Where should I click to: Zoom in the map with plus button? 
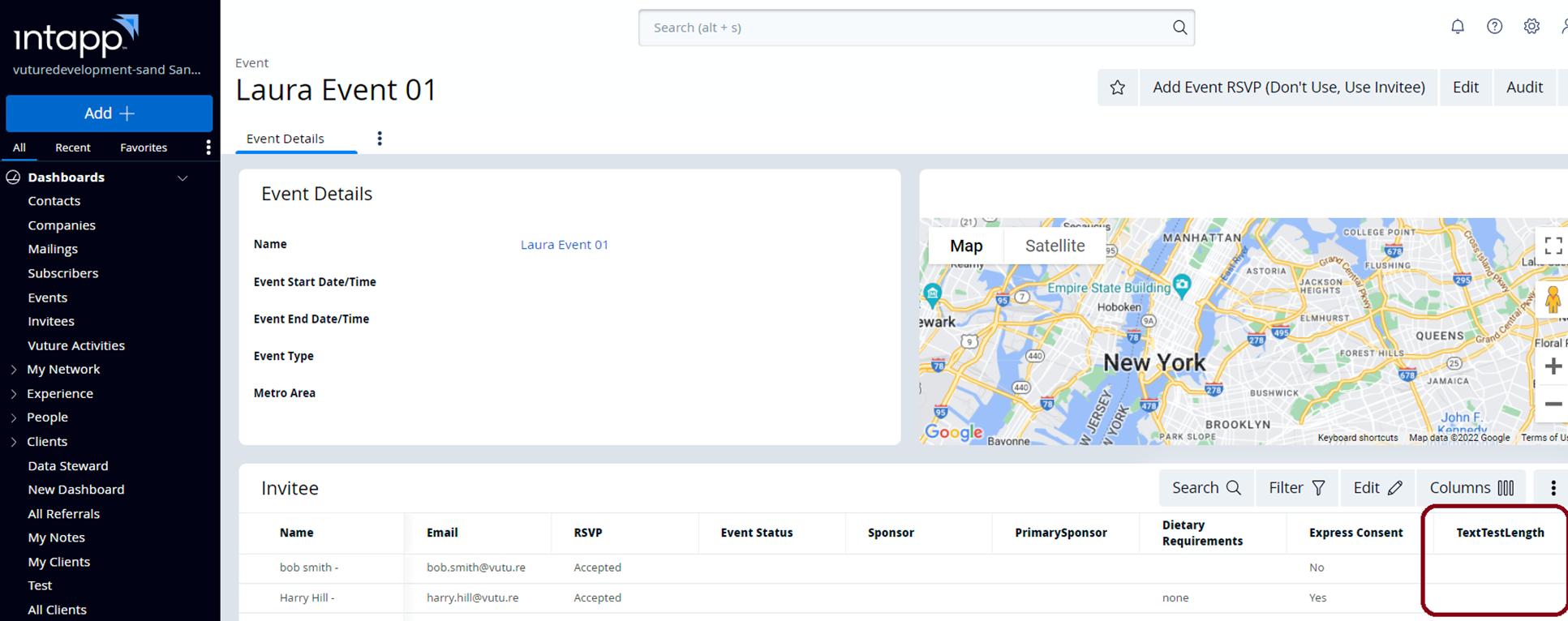(1553, 366)
